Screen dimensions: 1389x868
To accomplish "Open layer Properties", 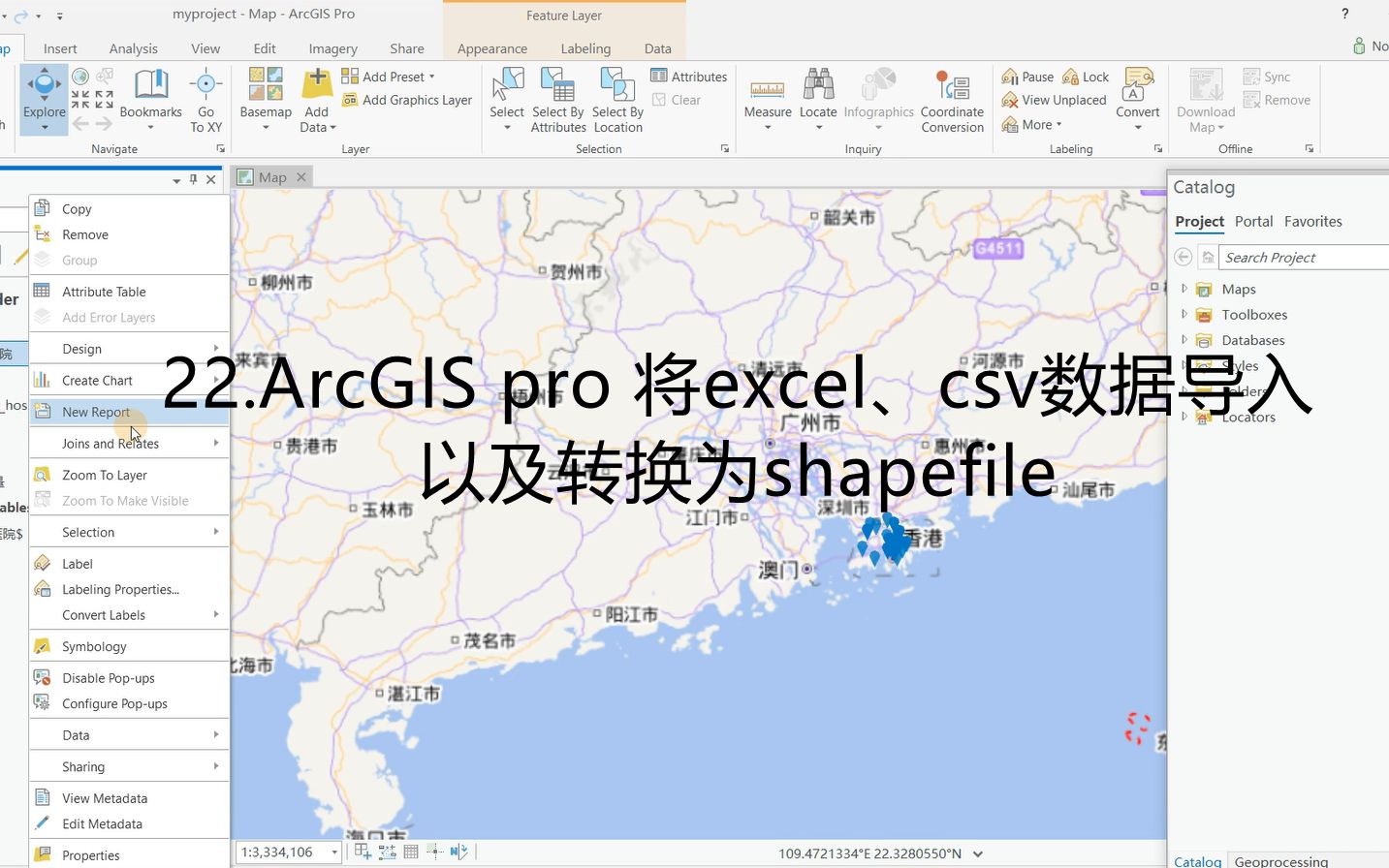I will [x=129, y=855].
